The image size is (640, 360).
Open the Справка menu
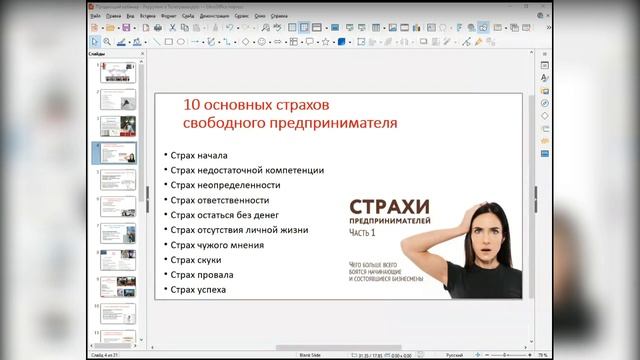click(x=279, y=16)
